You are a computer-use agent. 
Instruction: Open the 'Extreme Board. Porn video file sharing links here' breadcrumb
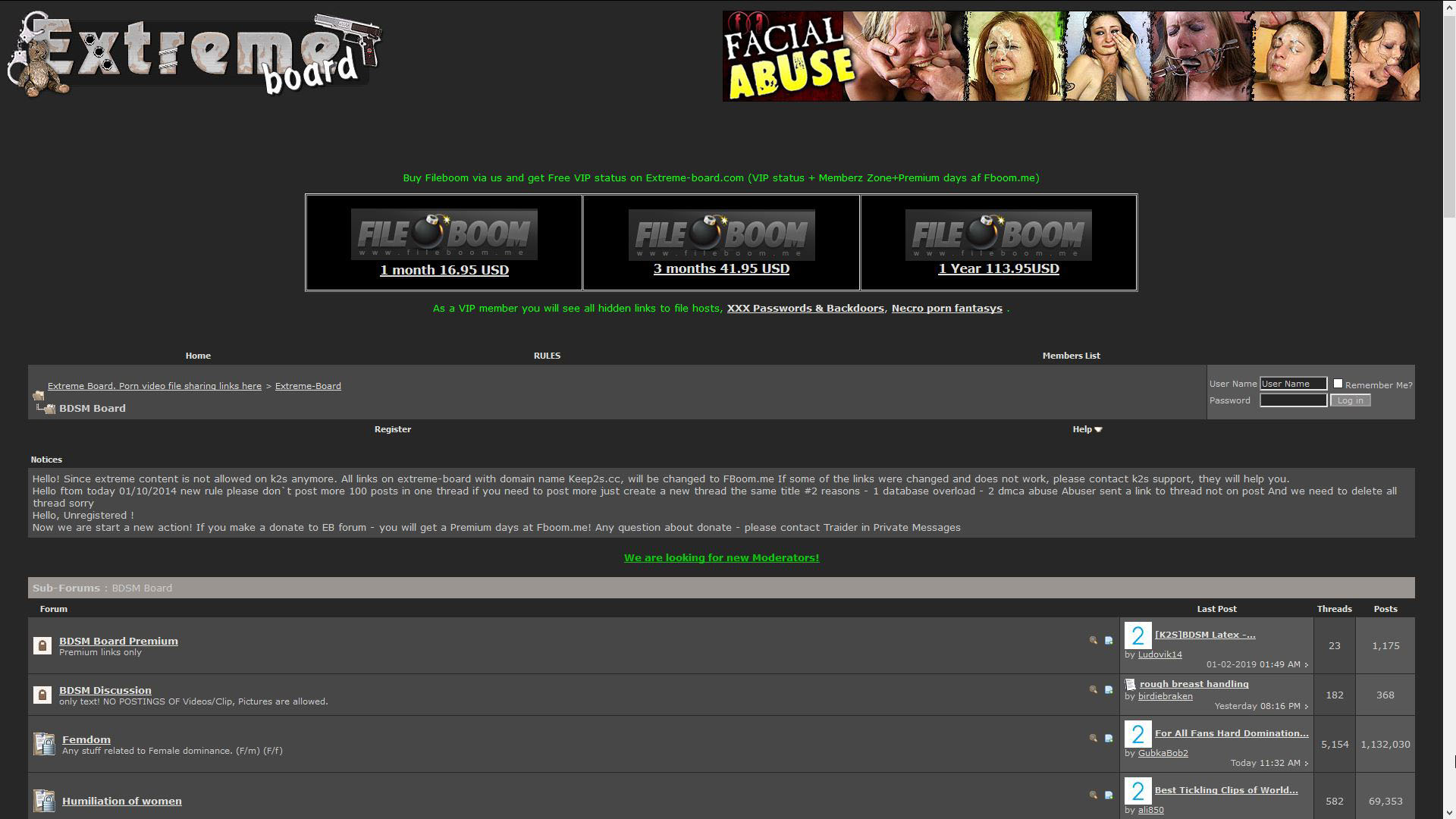155,386
